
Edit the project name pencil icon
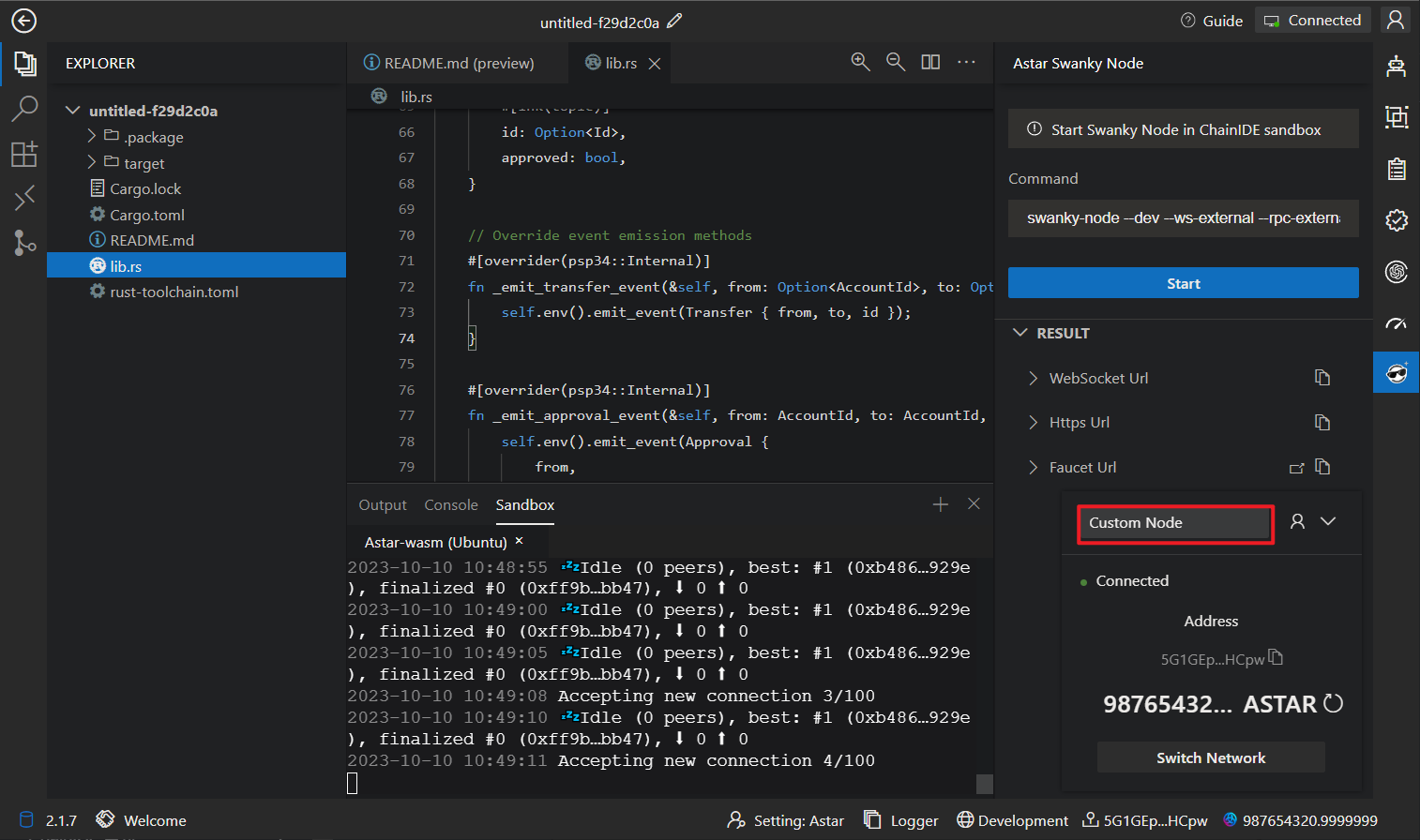[x=674, y=21]
